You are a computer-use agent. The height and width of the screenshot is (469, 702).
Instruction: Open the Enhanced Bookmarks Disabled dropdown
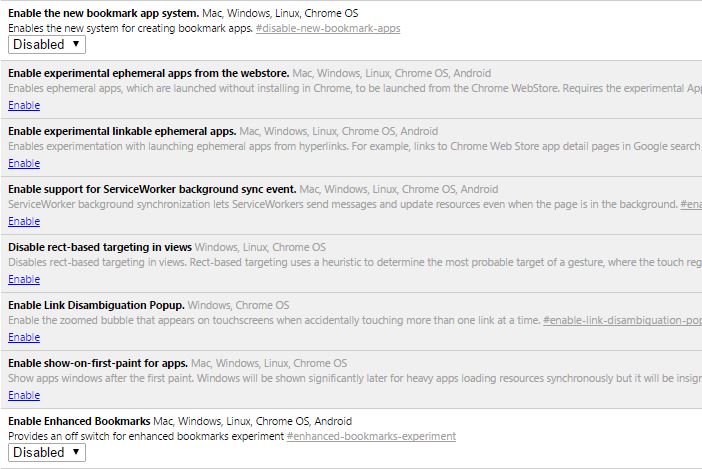(x=47, y=452)
